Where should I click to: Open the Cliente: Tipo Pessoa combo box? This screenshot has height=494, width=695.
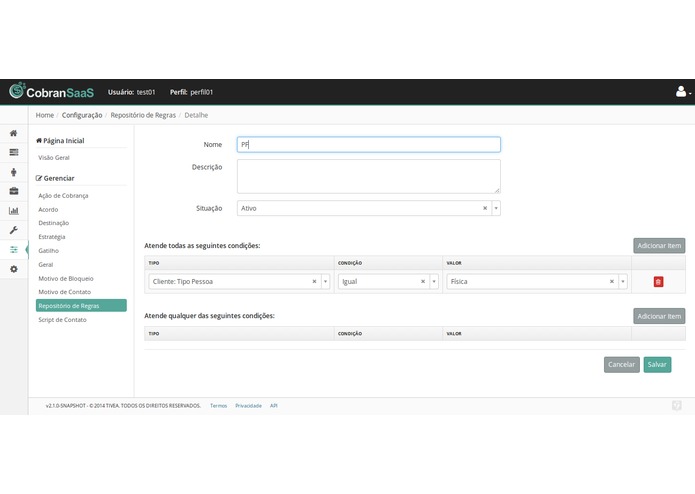239,281
